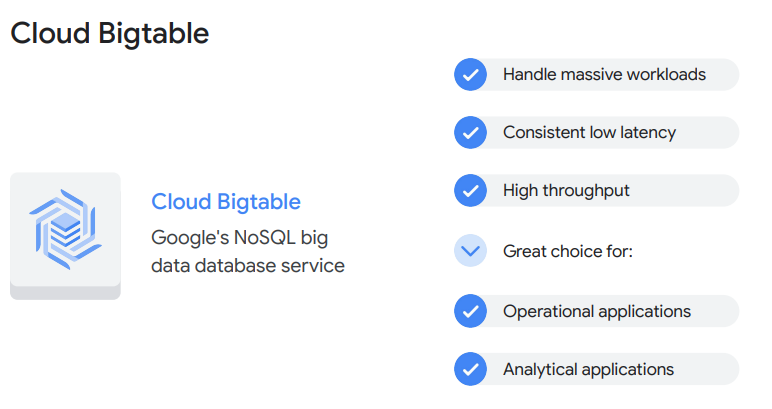Open the blue Cloud Bigtable link
Viewport: 772px width, 409px height.
(x=225, y=202)
